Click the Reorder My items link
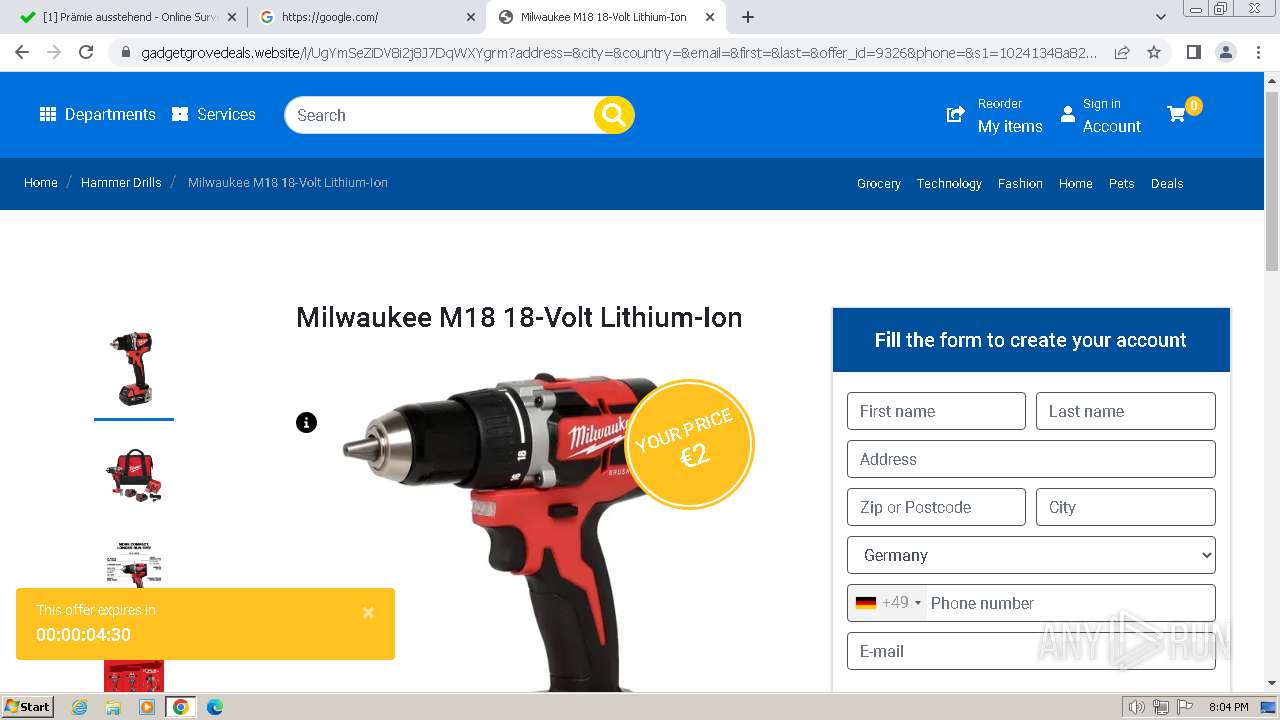The width and height of the screenshot is (1280, 720). [x=994, y=115]
